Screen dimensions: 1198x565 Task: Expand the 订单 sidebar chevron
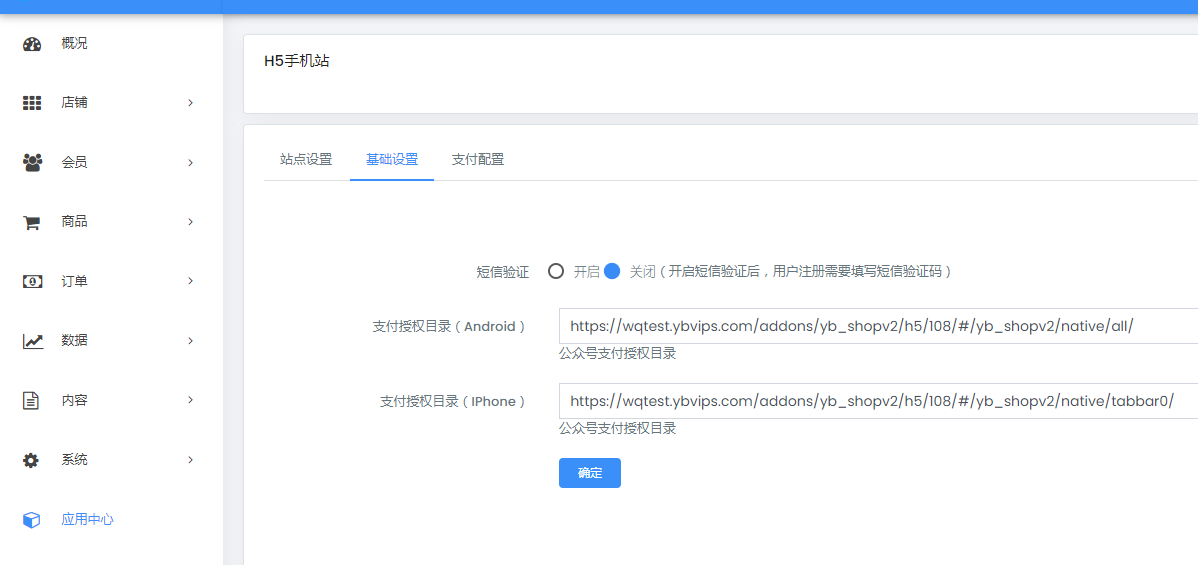coord(190,281)
